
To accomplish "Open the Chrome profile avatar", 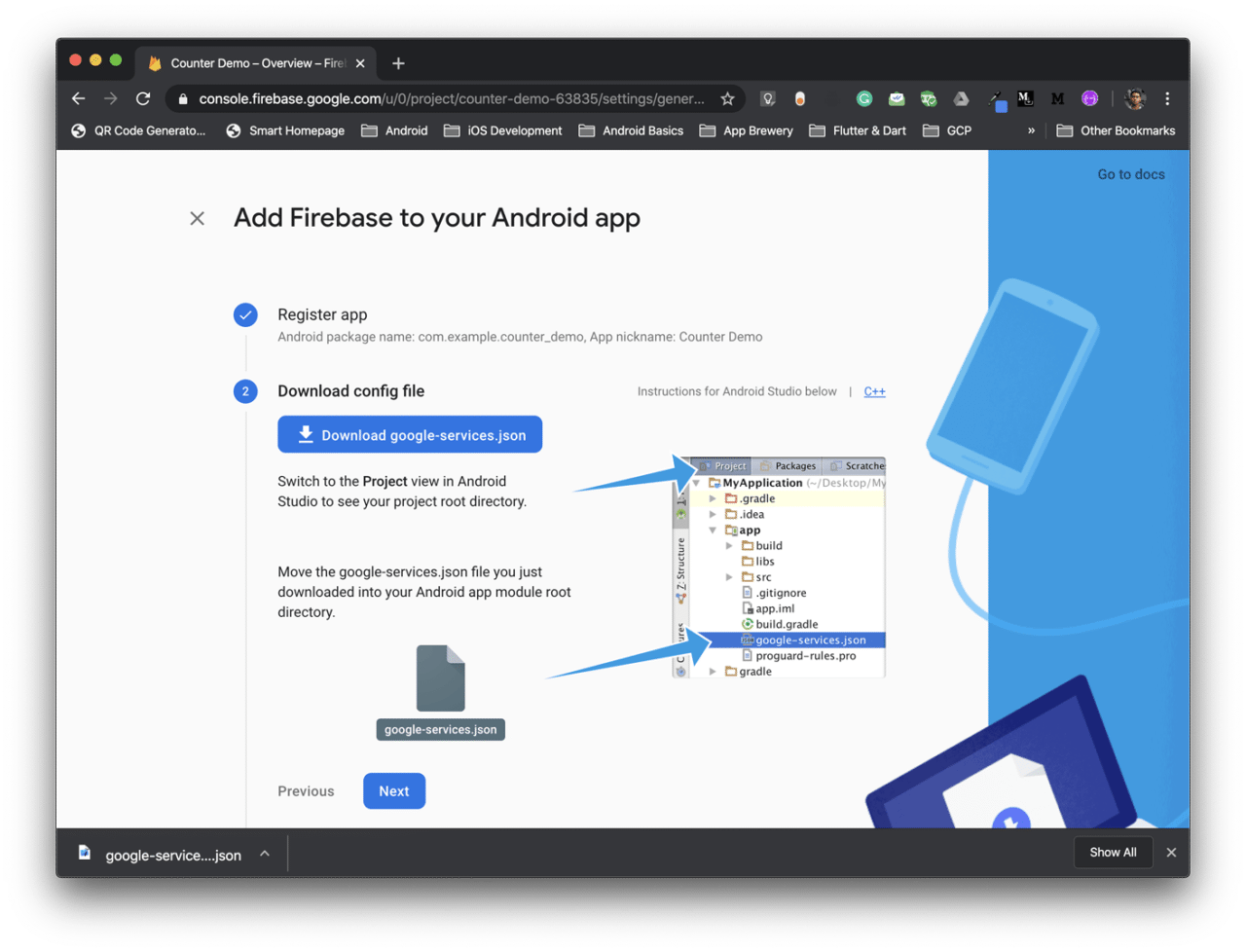I will [x=1135, y=98].
